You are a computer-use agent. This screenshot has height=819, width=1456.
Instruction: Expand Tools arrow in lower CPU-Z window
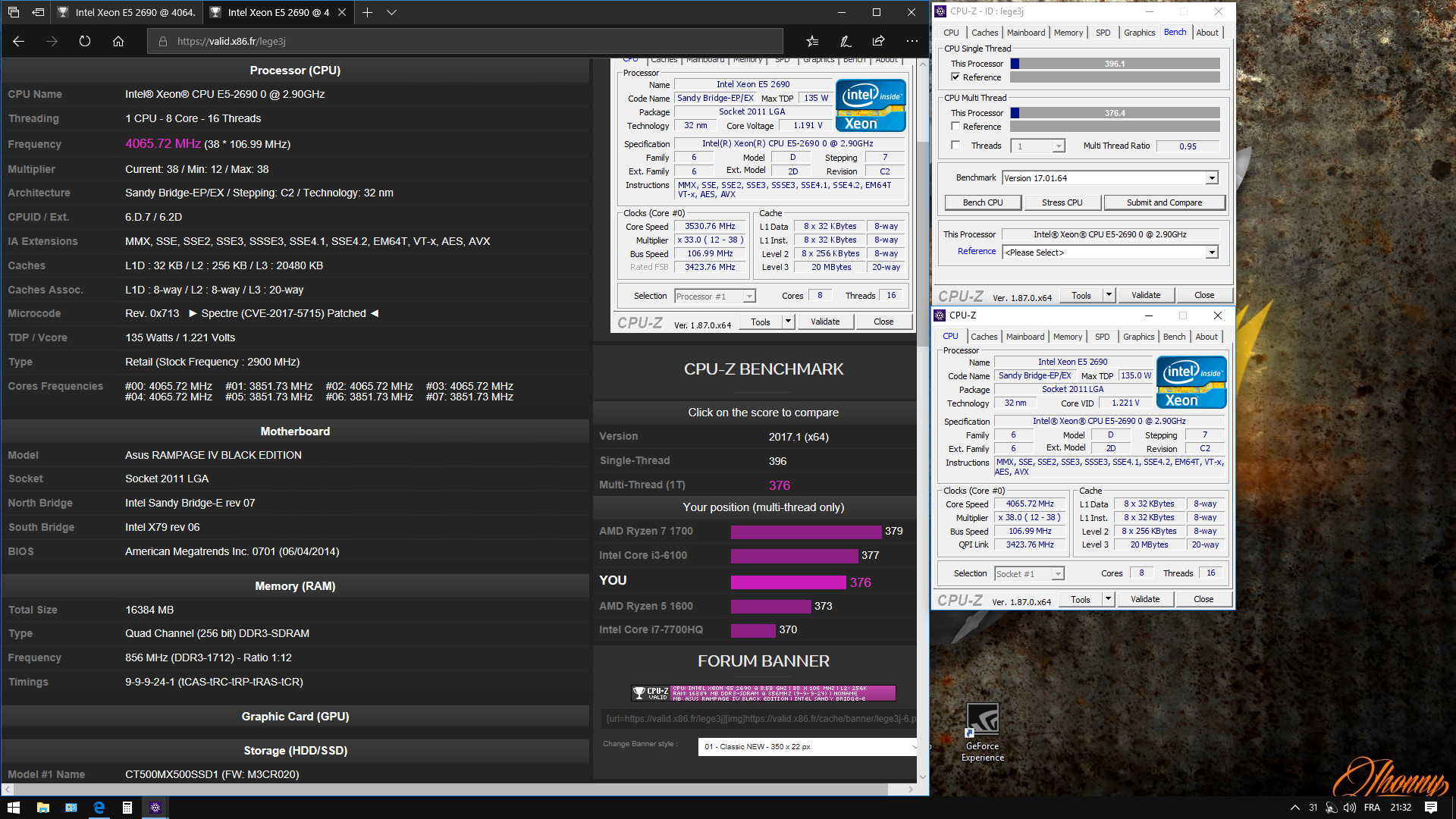(x=1108, y=599)
